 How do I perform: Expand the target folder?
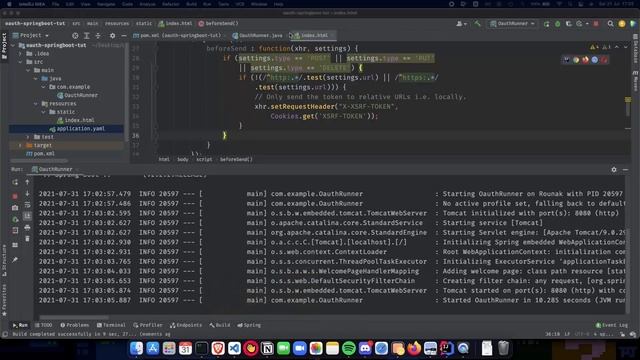20,145
